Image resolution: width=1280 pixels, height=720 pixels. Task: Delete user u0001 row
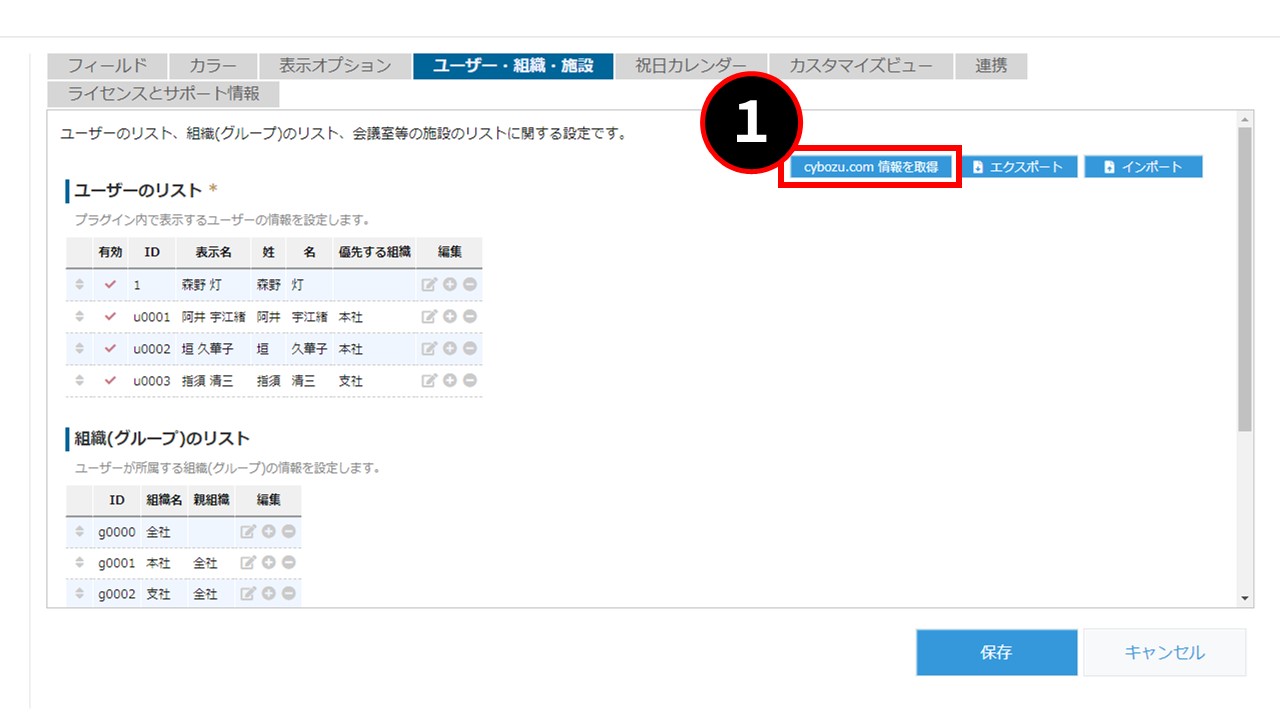coord(469,317)
